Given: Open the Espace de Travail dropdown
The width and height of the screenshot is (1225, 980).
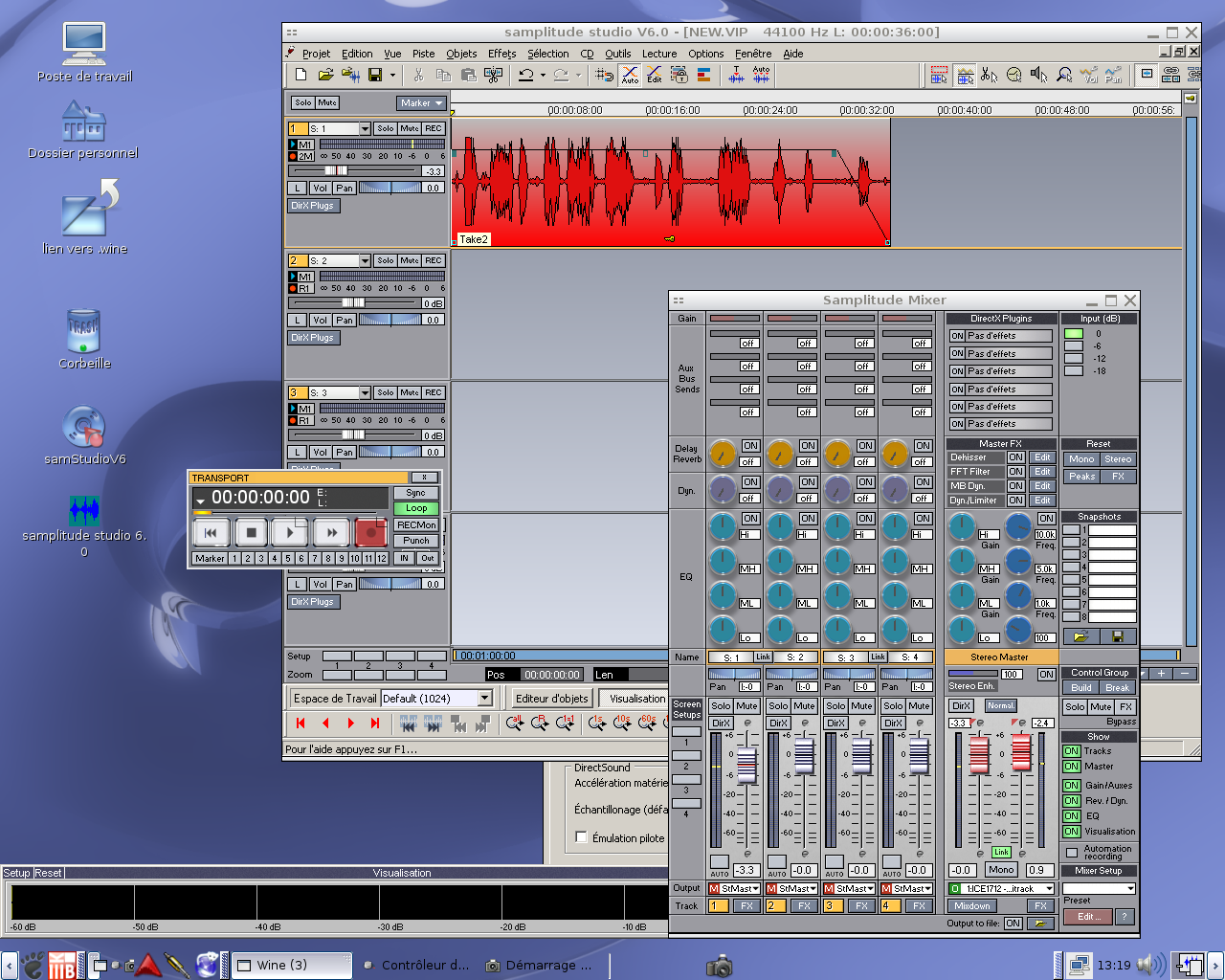Looking at the screenshot, I should [x=484, y=699].
